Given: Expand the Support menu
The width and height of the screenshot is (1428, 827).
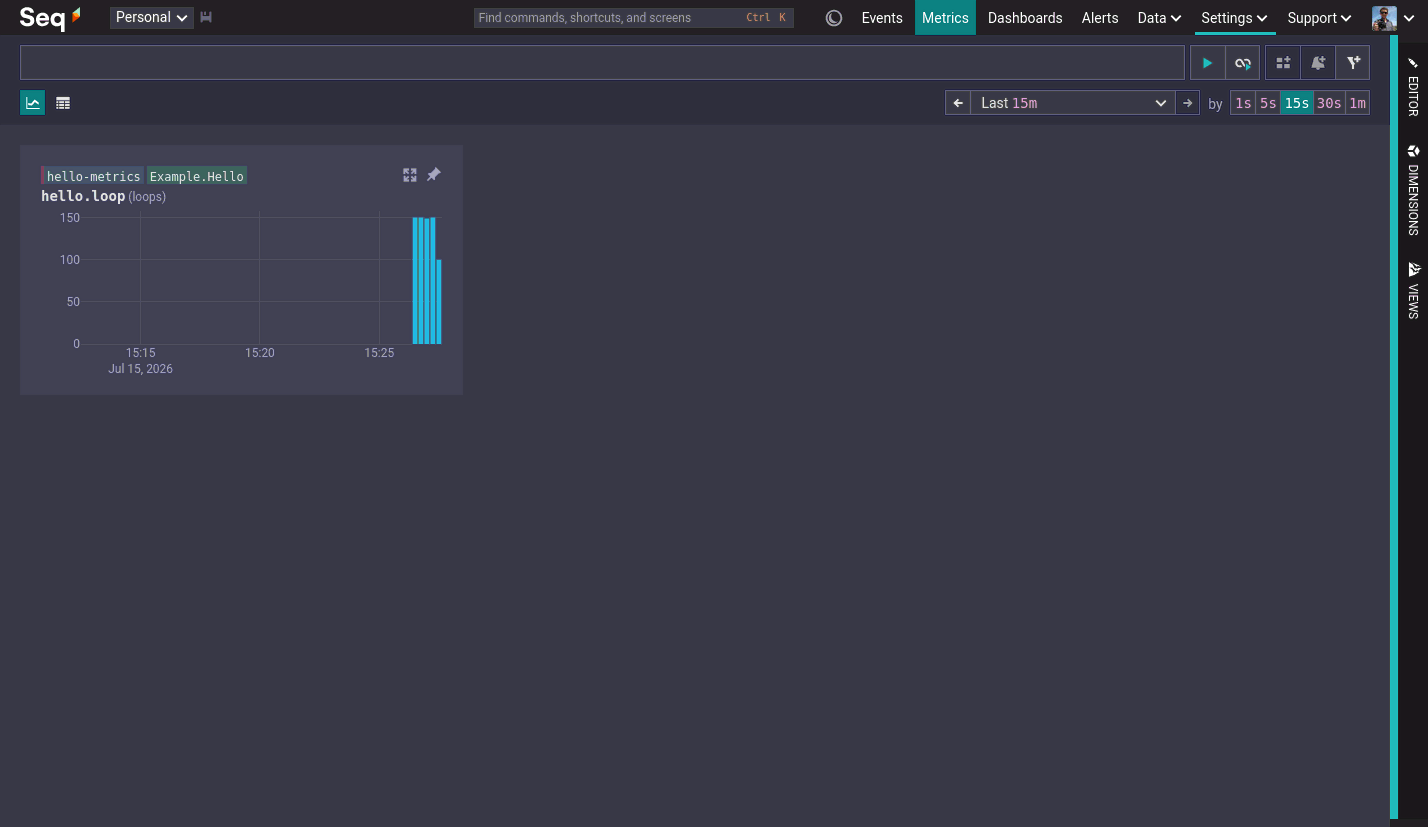Looking at the screenshot, I should [1319, 18].
